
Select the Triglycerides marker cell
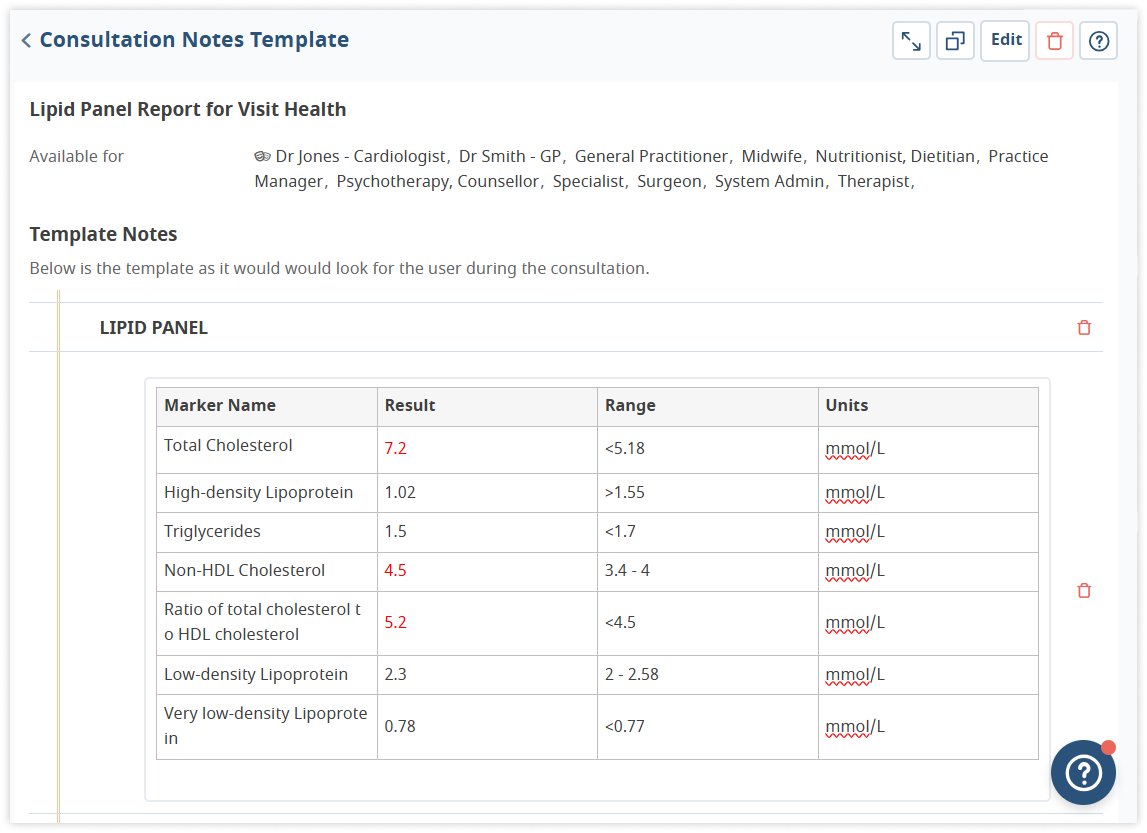point(267,532)
